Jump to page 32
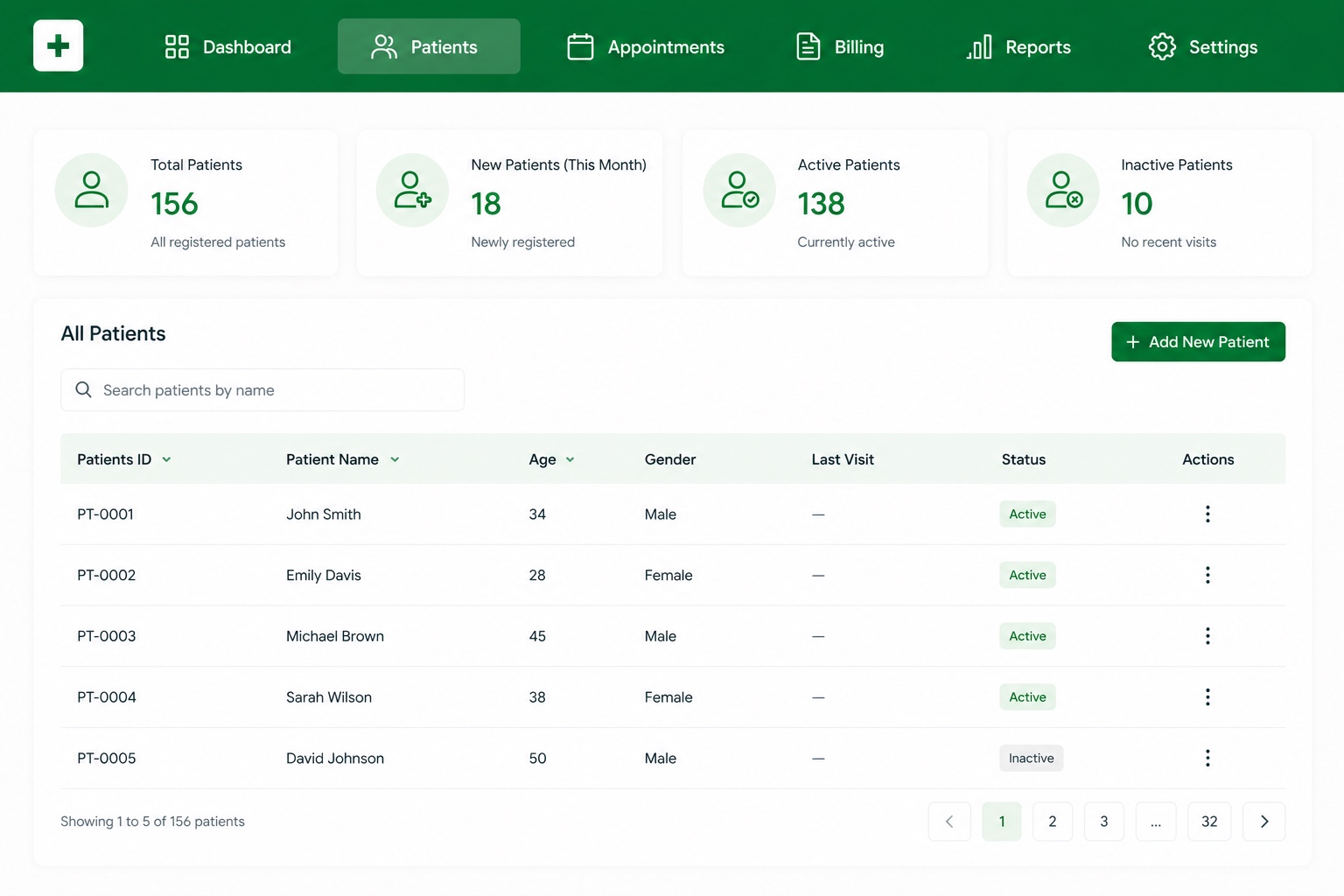The image size is (1344, 896). (x=1209, y=822)
